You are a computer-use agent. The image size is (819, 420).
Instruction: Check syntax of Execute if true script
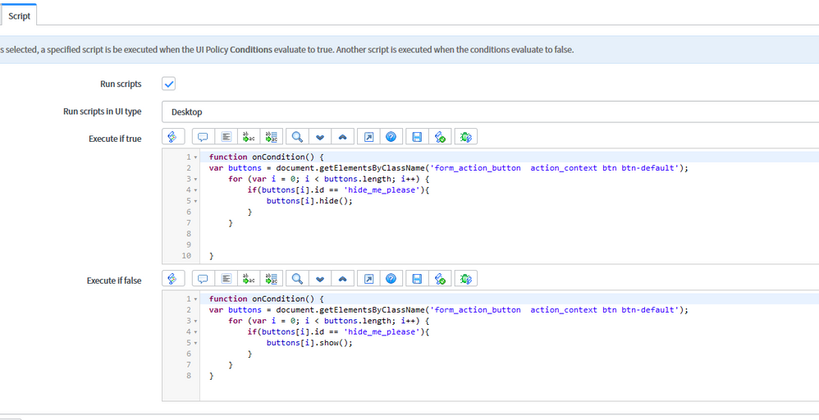coord(440,137)
